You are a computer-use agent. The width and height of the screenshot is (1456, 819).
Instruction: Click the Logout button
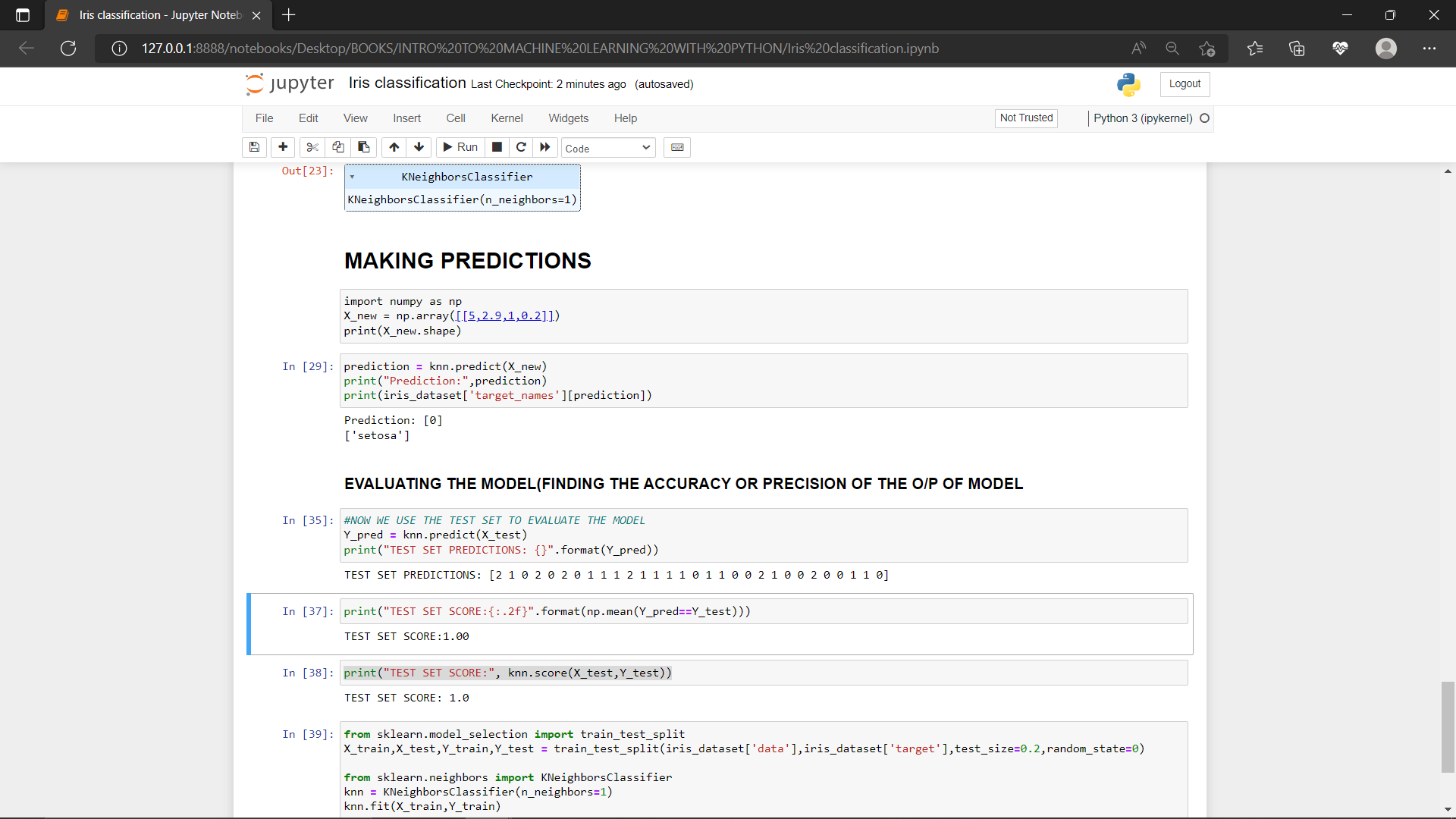pyautogui.click(x=1185, y=84)
